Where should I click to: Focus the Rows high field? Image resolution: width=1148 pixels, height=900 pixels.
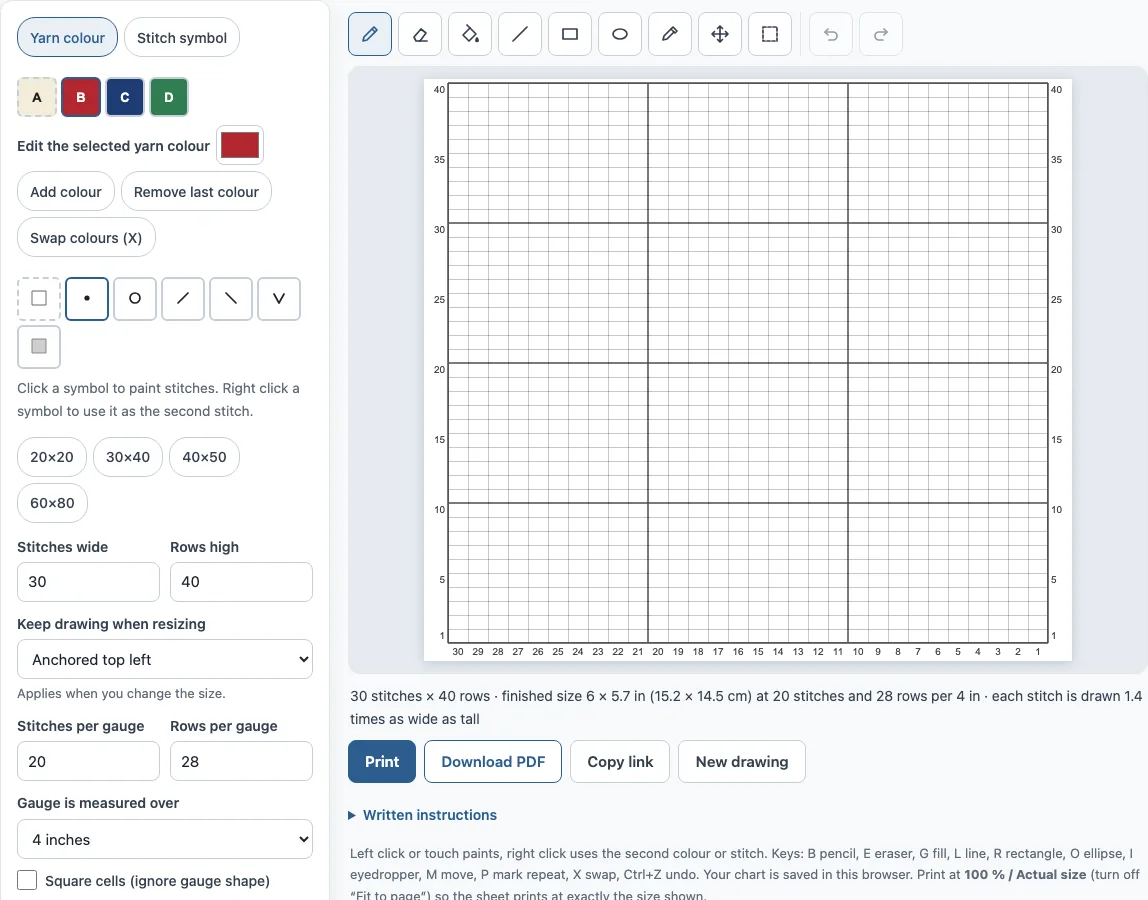242,581
